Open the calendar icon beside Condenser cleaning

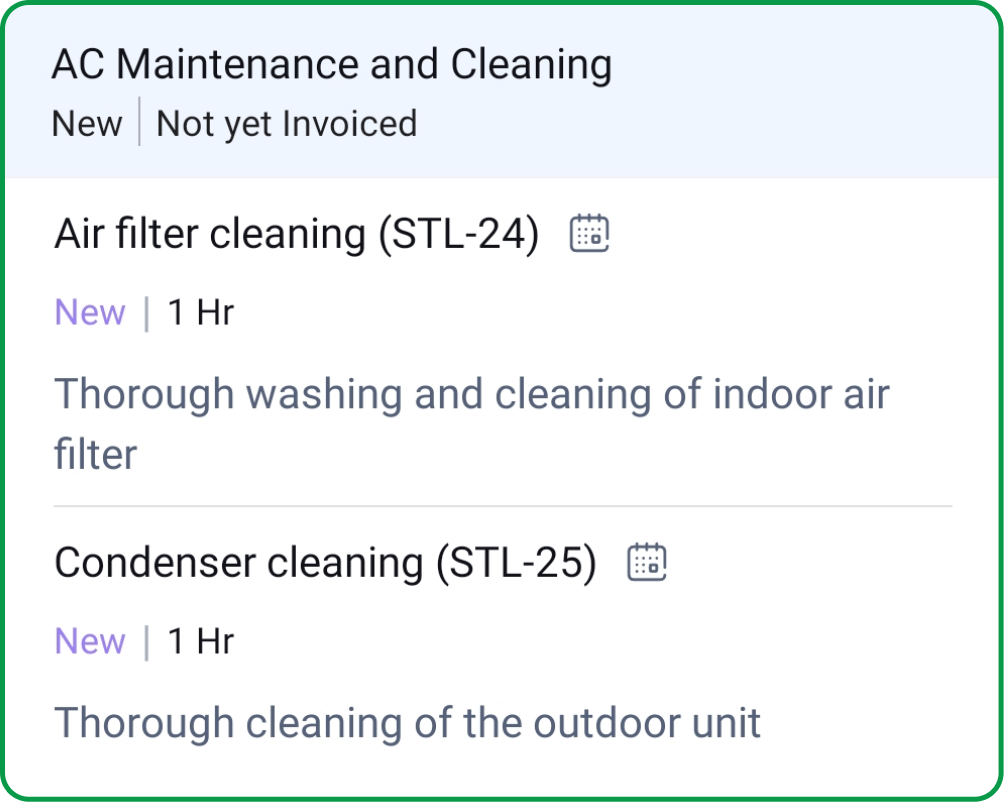coord(647,562)
